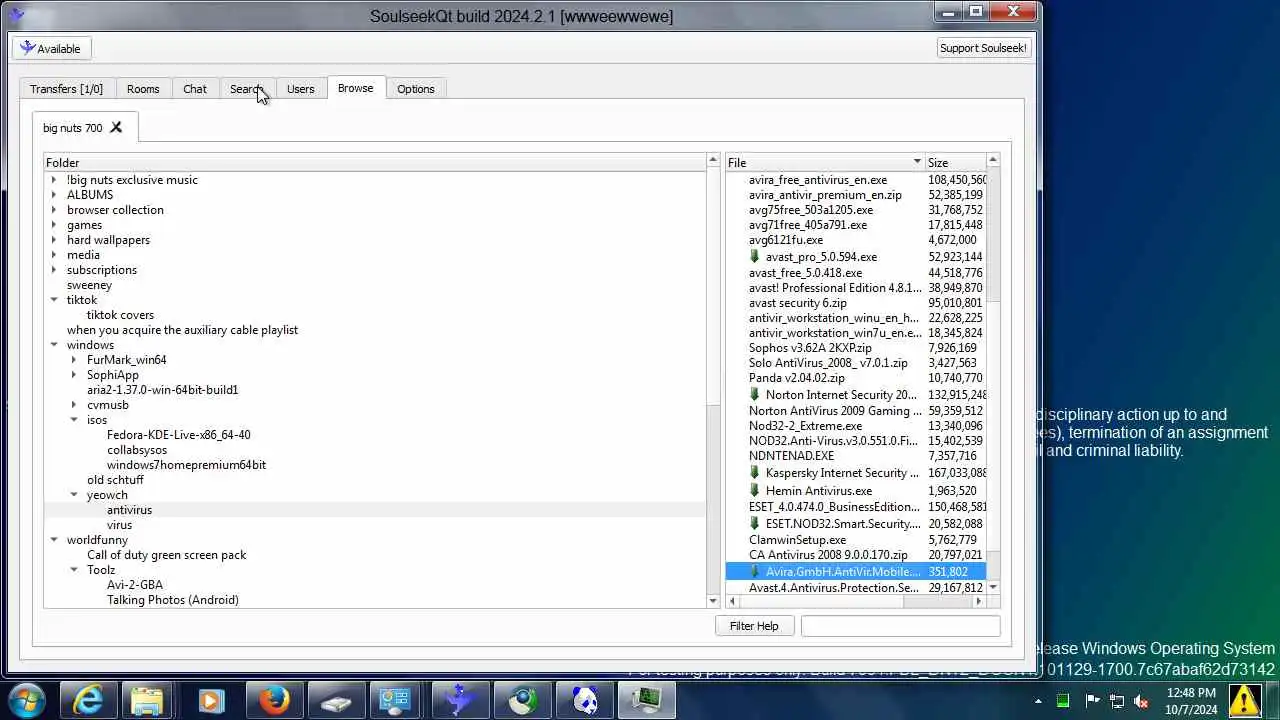Click the Size column header
1280x720 pixels.
point(955,162)
